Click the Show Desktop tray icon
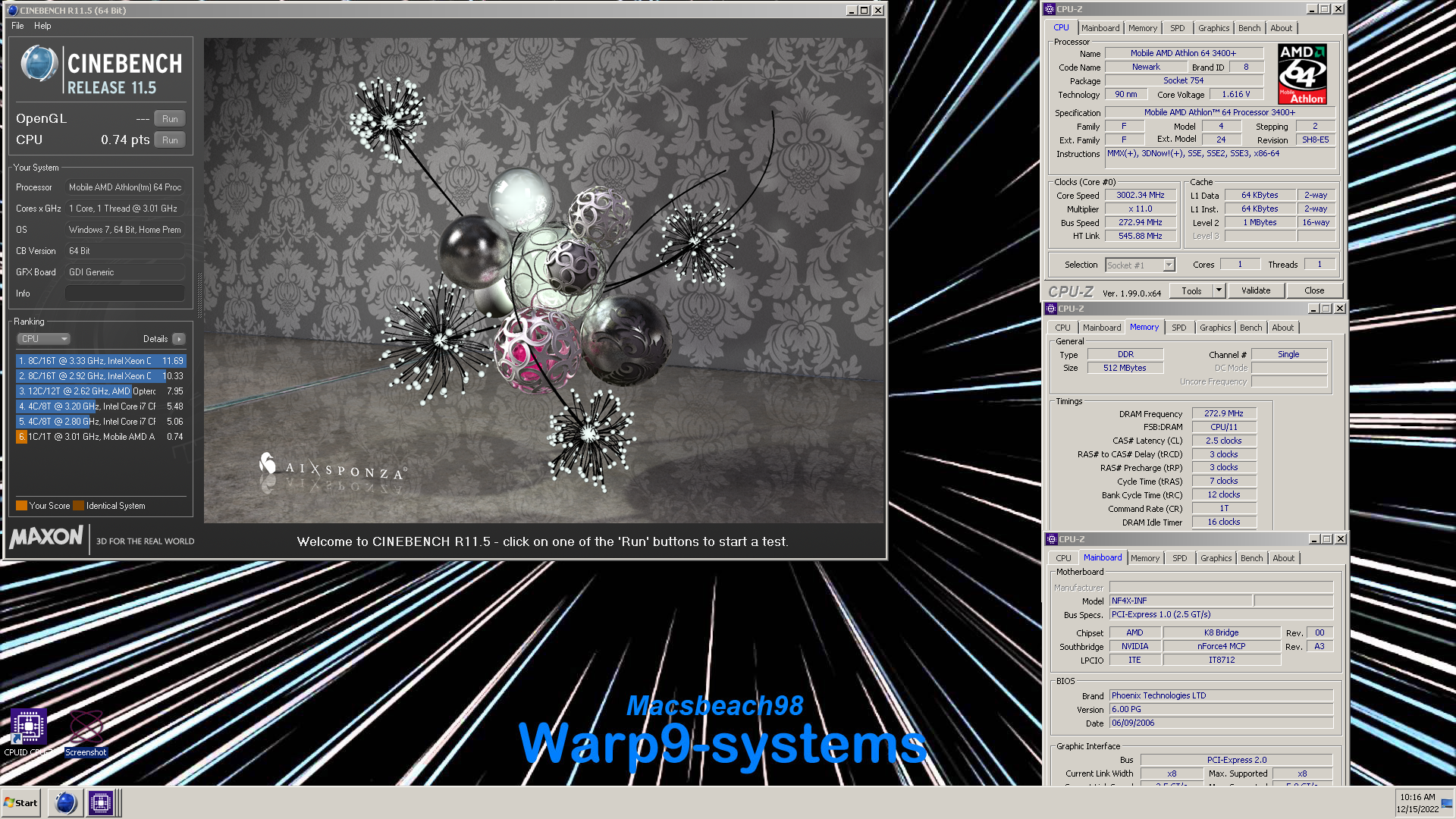 point(1447,803)
